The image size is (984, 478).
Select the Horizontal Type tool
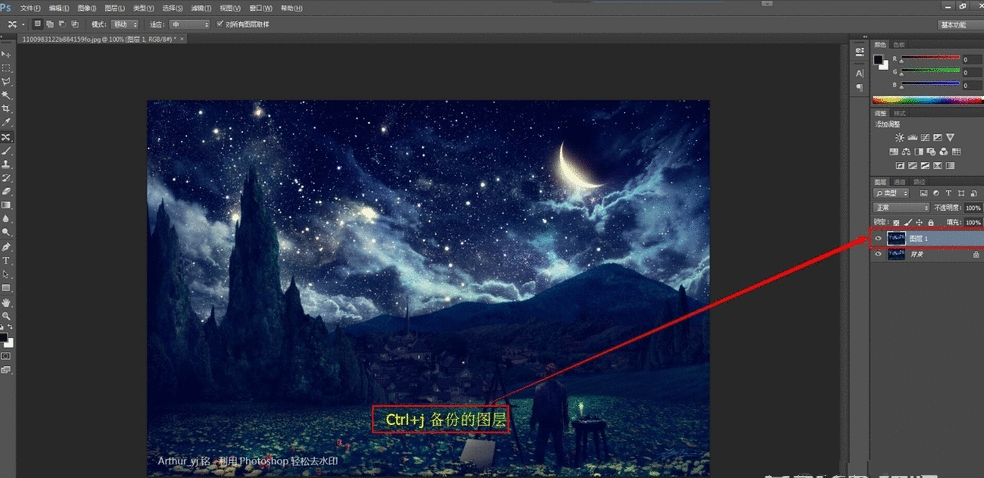[x=6, y=260]
